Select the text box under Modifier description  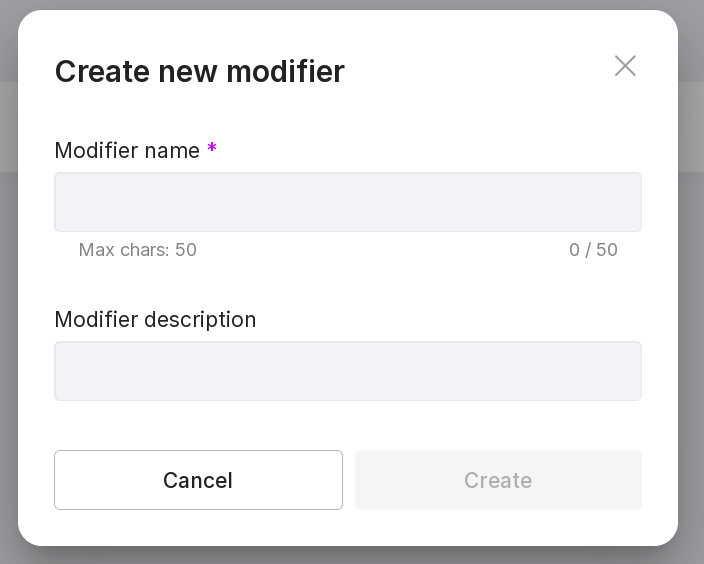coord(348,371)
